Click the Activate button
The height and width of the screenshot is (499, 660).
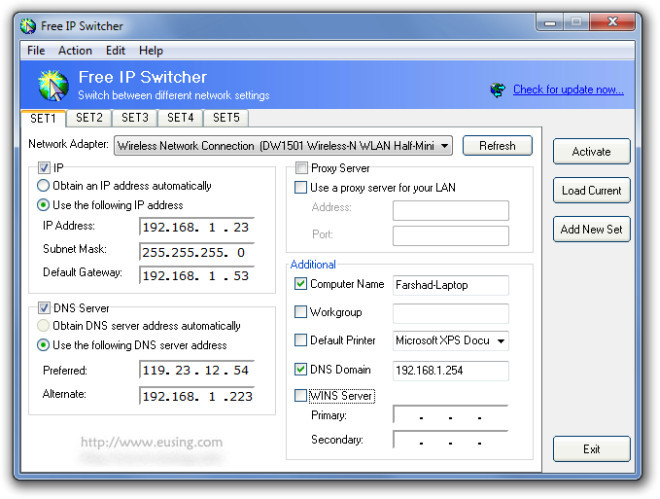tap(591, 152)
